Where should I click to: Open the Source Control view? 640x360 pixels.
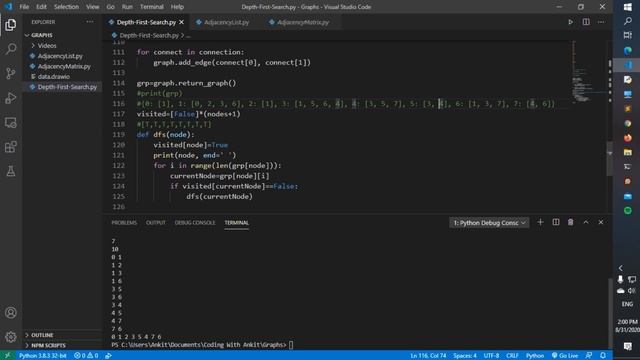click(x=11, y=73)
